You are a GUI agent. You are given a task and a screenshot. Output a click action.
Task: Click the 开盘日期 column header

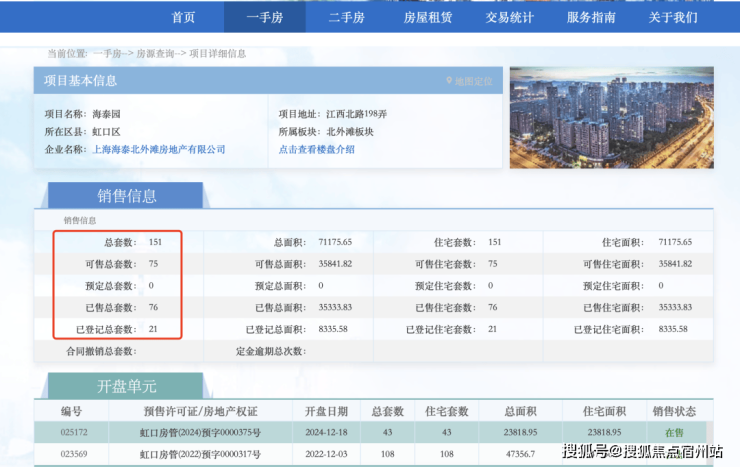coord(321,411)
